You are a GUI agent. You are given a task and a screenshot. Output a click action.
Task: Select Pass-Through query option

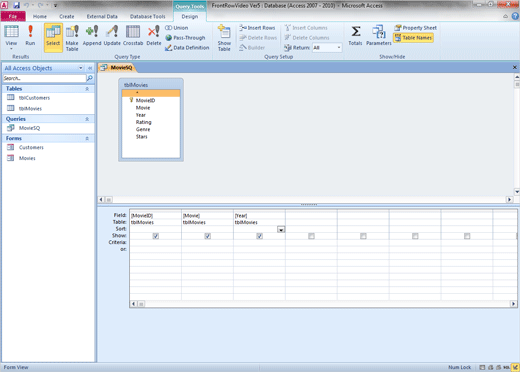(185, 38)
